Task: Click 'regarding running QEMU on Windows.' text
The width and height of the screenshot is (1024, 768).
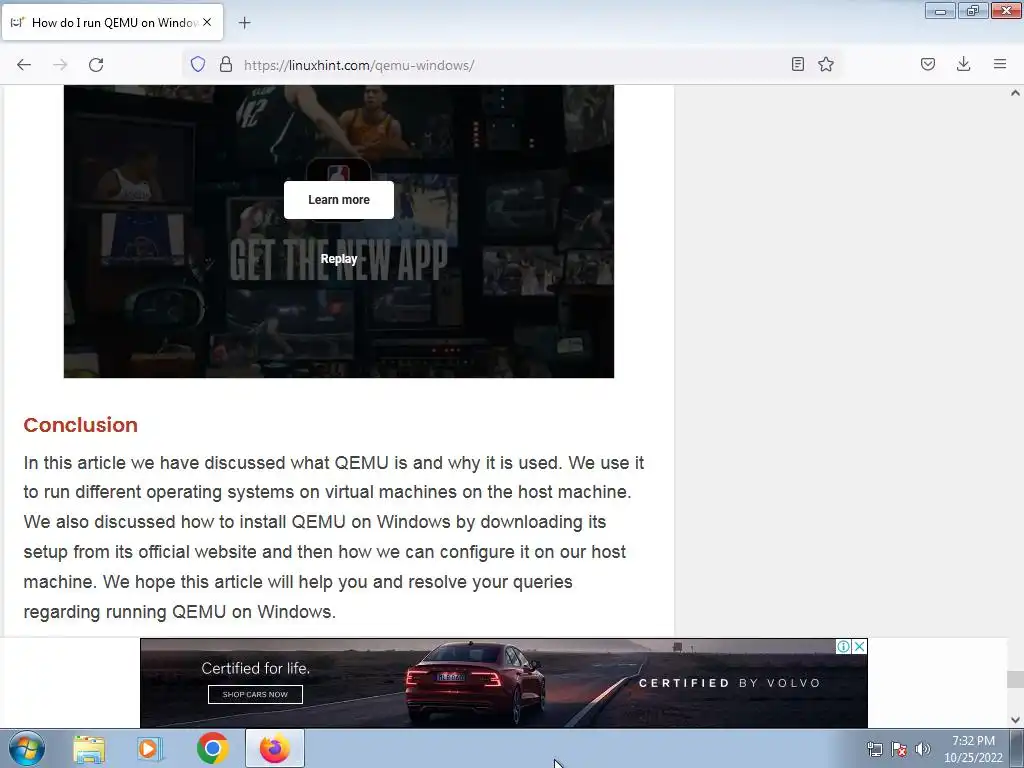Action: coord(180,612)
